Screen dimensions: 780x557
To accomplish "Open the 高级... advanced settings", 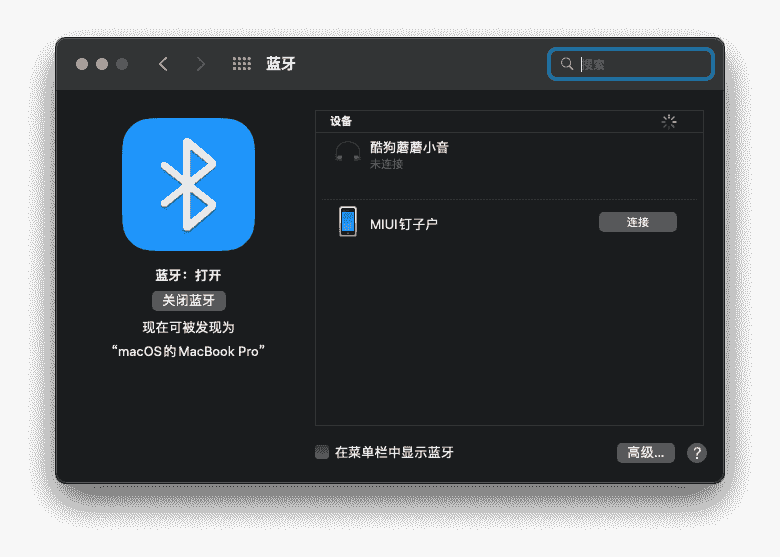I will (x=645, y=453).
